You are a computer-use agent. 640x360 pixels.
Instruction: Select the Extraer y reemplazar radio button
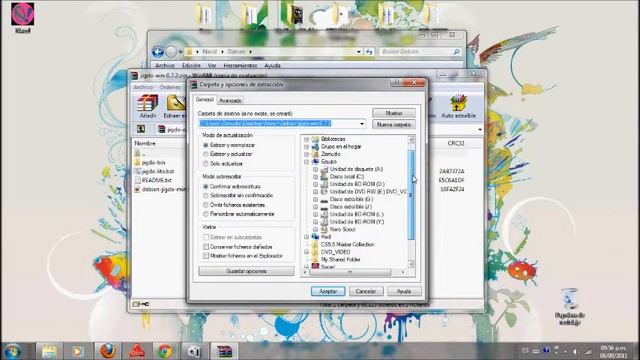pos(206,145)
